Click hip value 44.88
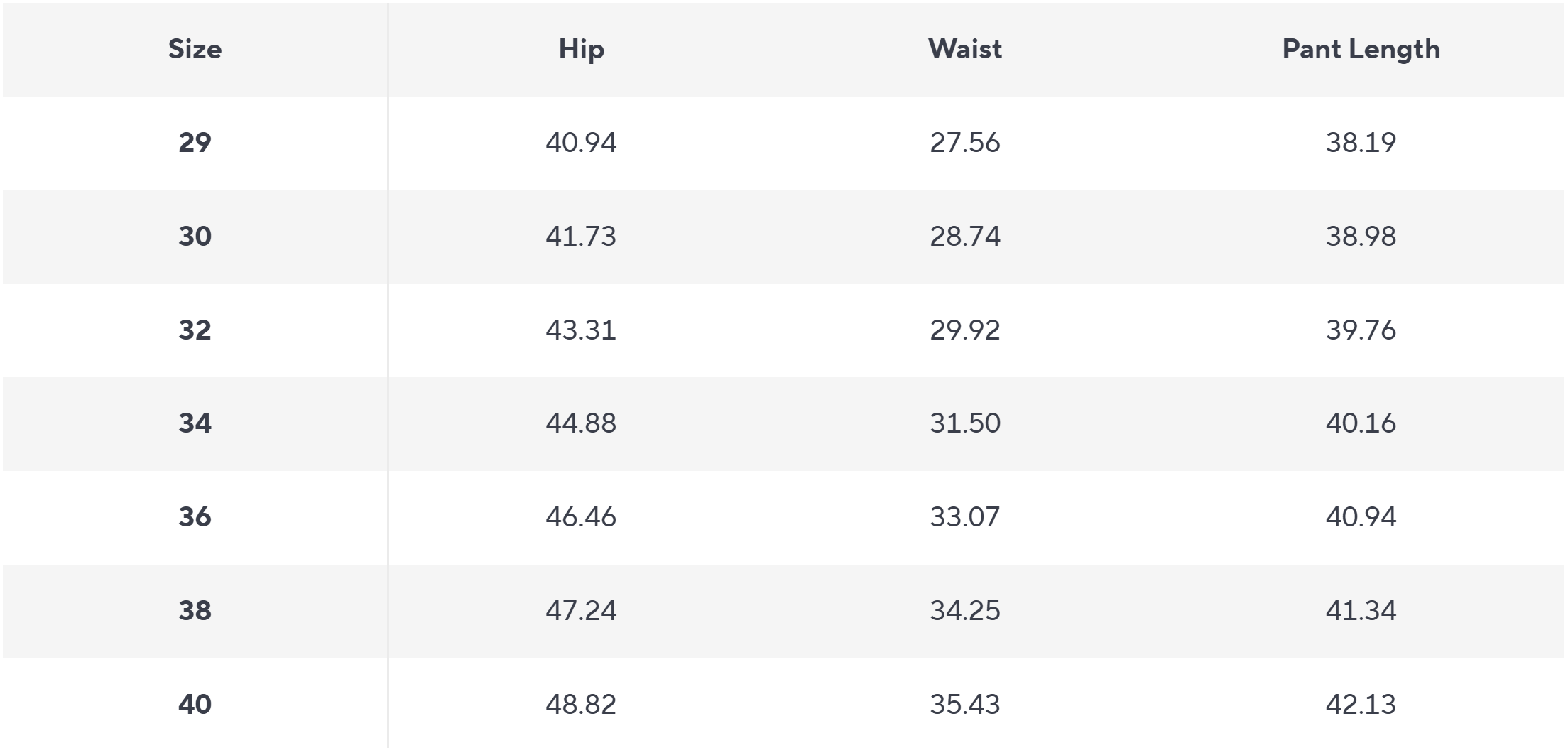The height and width of the screenshot is (748, 1568). pos(581,423)
